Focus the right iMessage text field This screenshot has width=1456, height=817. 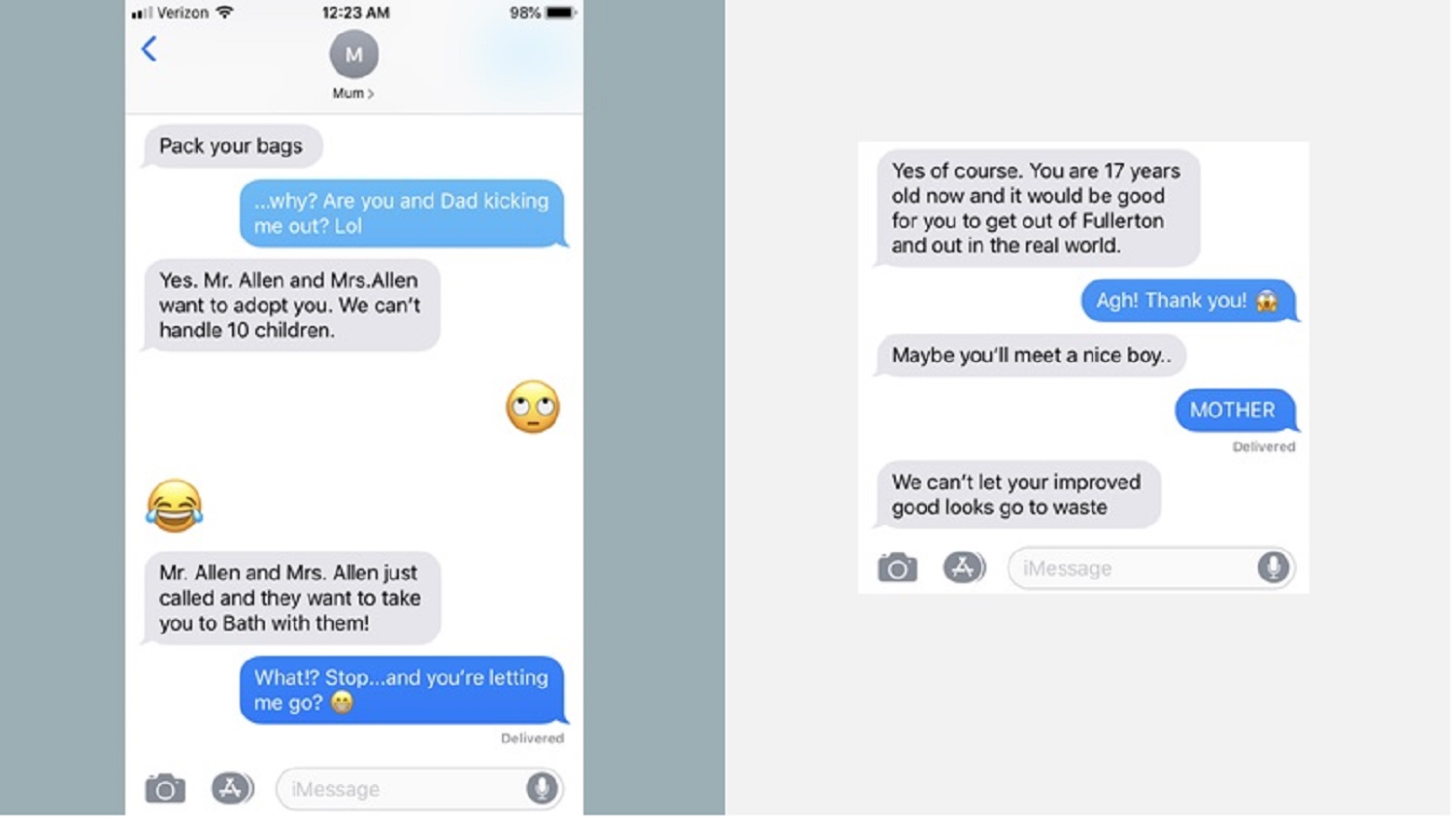[1151, 568]
